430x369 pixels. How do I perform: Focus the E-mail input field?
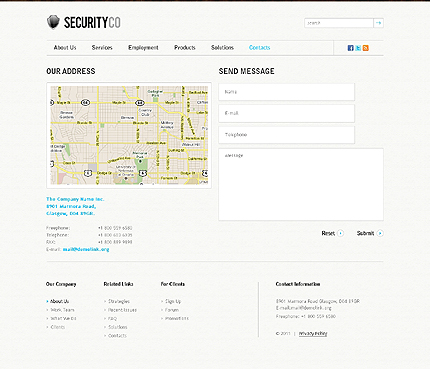287,113
